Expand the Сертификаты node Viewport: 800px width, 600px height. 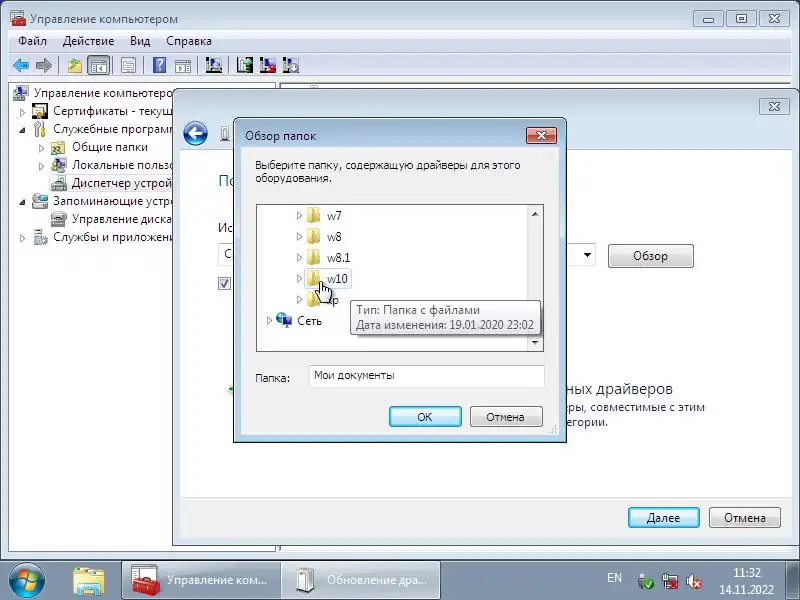(x=22, y=111)
